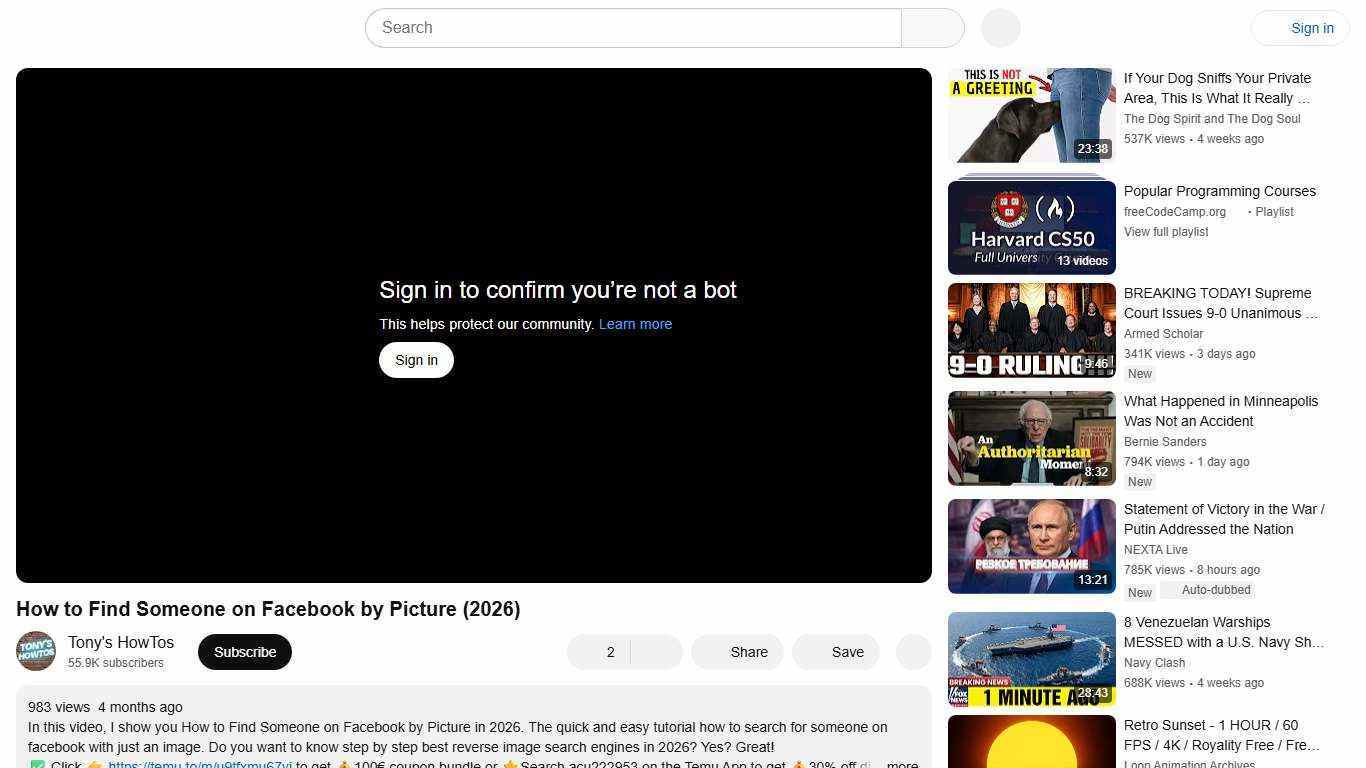The width and height of the screenshot is (1366, 768).
Task: Expand the video description with more
Action: [901, 764]
